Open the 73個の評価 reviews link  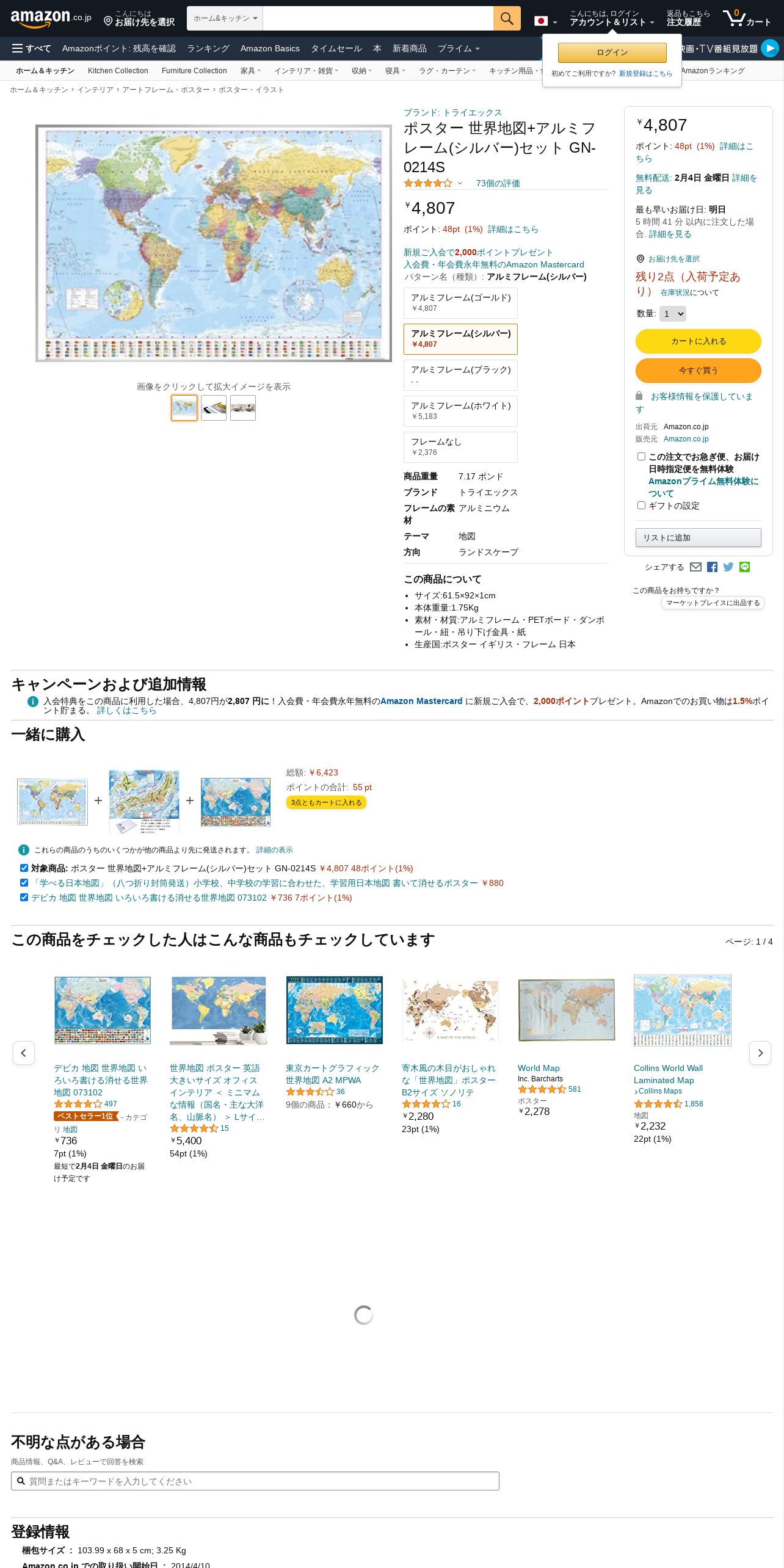tap(498, 183)
